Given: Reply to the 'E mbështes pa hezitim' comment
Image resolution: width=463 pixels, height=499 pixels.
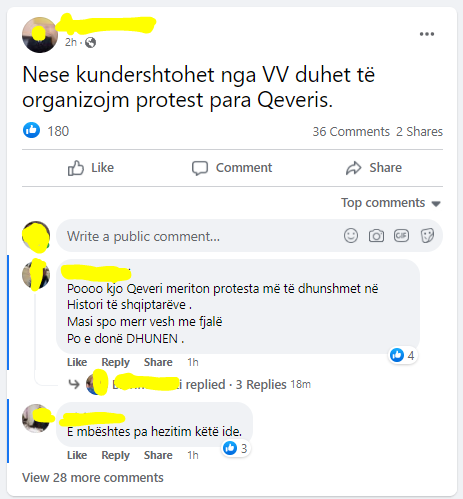Looking at the screenshot, I should click(115, 455).
